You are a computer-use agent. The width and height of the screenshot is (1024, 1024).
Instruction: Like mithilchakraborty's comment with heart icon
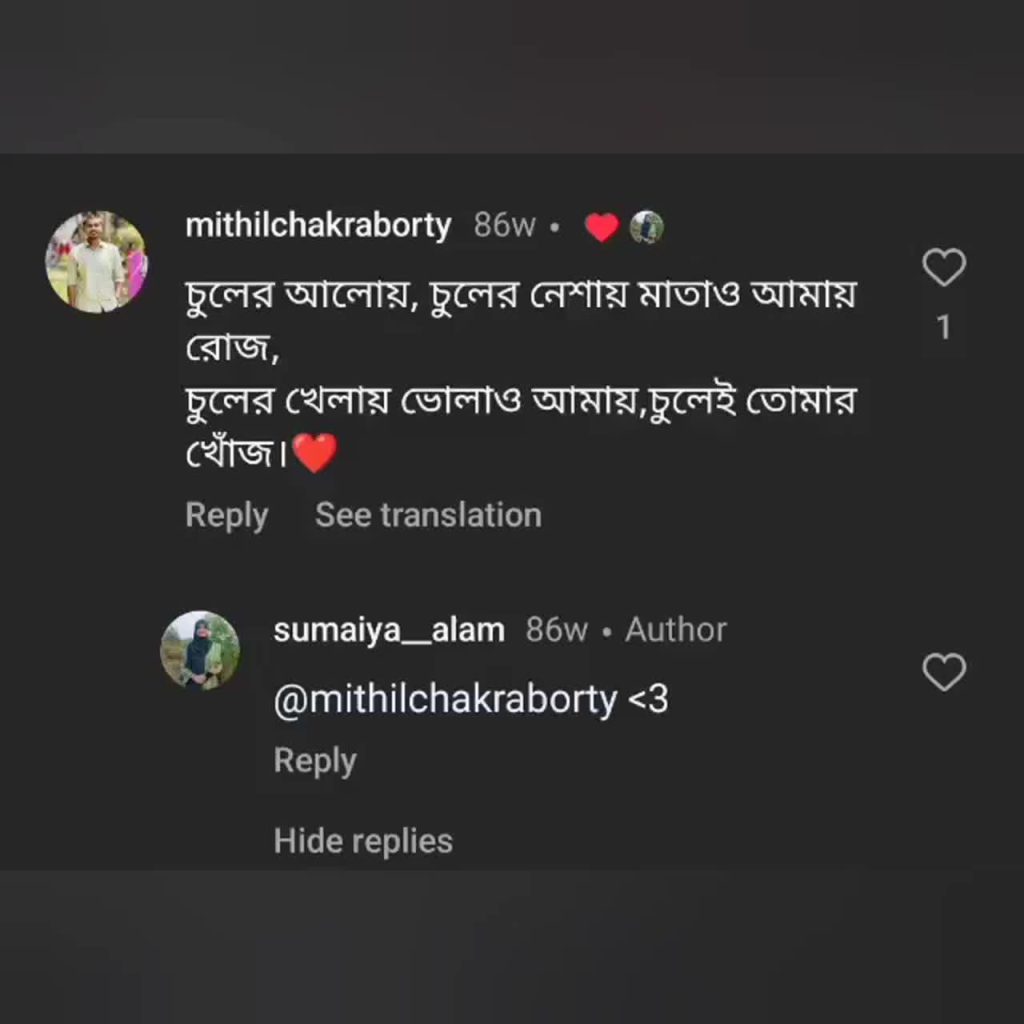tap(943, 268)
